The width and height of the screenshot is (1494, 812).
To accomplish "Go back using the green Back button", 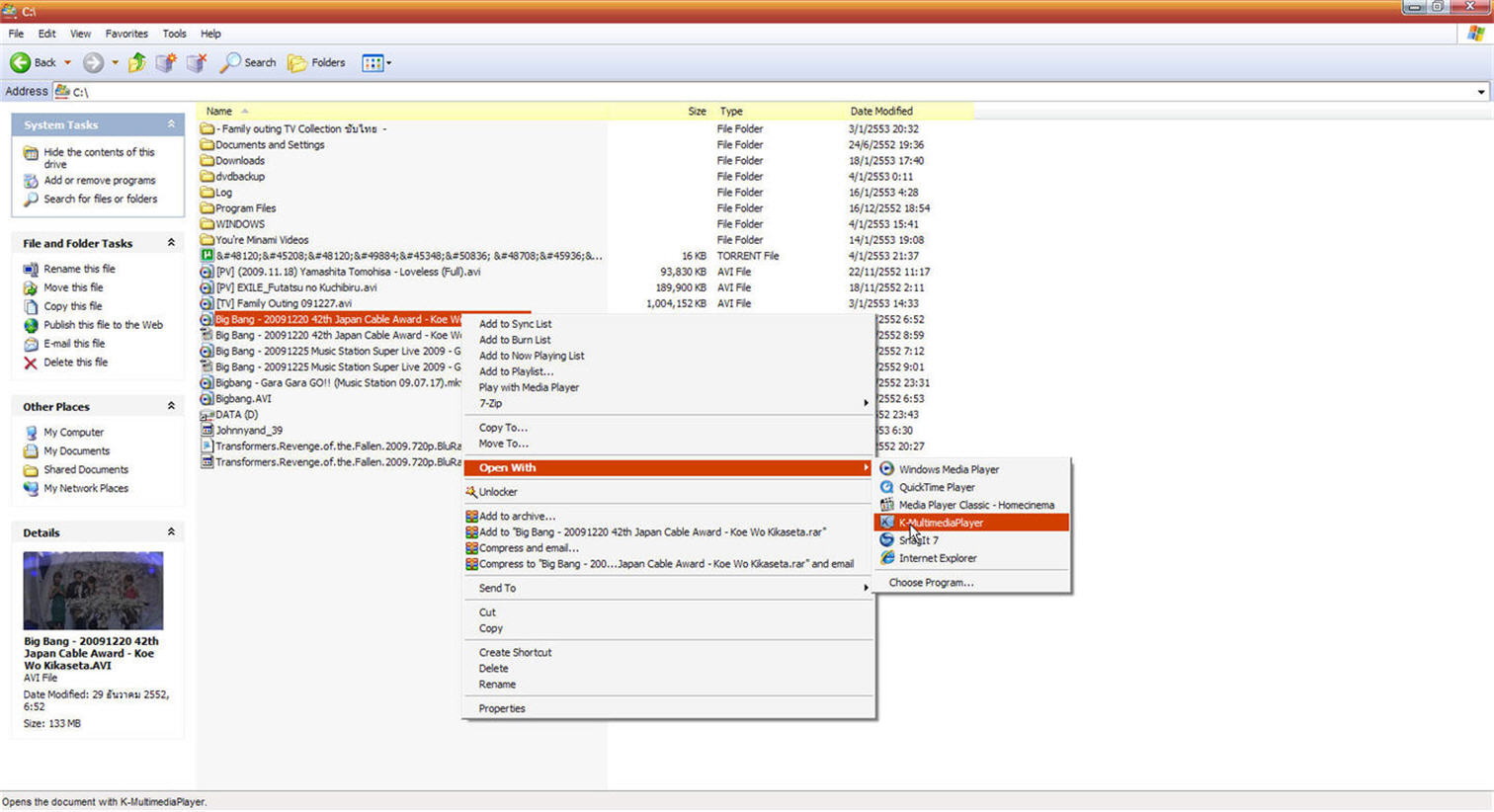I will (34, 62).
